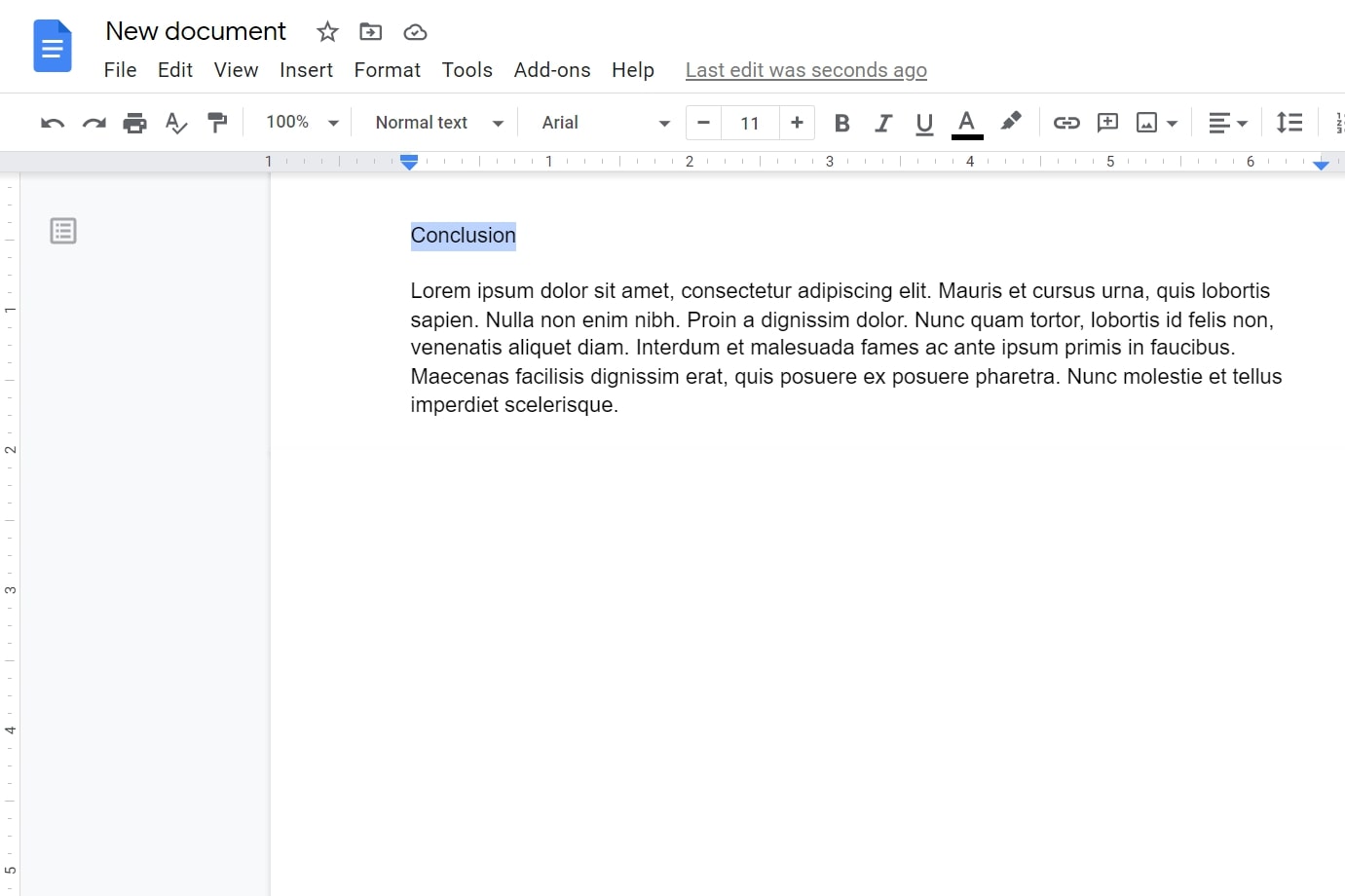Choose a text color
Screen dimensions: 1345x896
tap(965, 123)
